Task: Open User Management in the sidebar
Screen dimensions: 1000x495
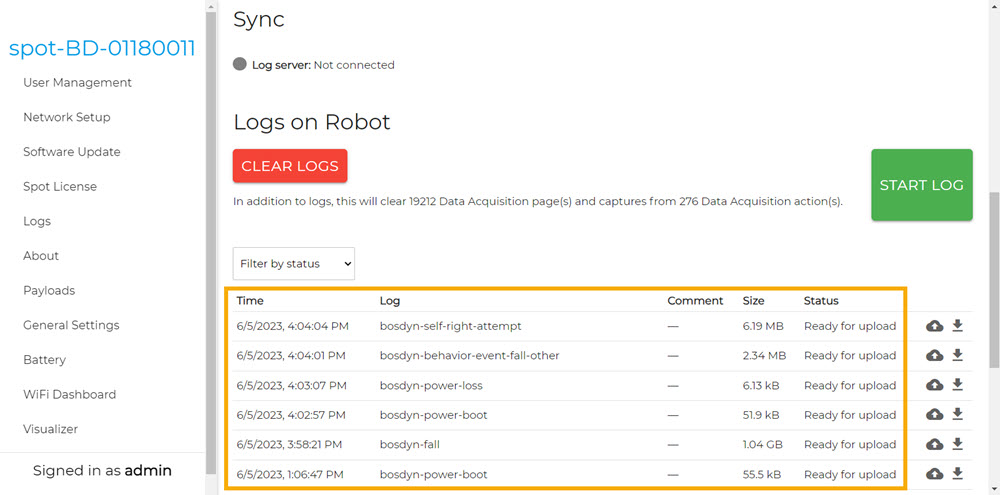Action: pos(77,83)
